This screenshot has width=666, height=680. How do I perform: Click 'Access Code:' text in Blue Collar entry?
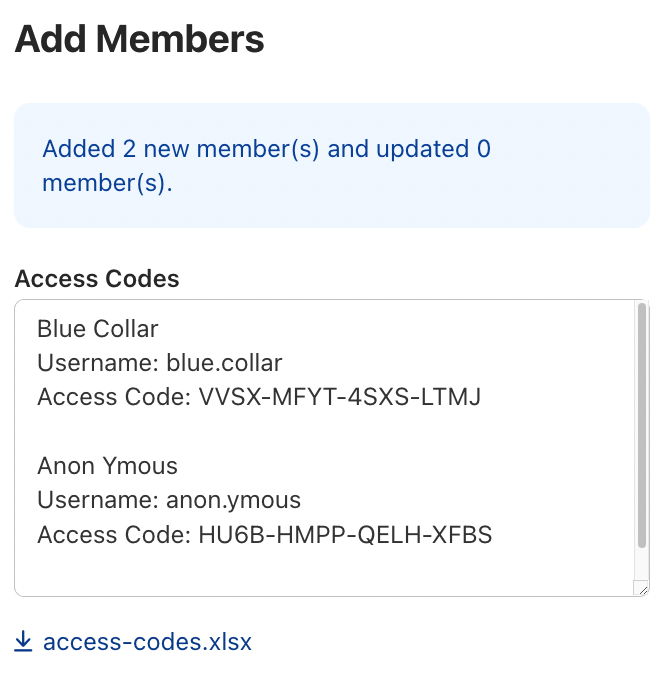point(114,397)
